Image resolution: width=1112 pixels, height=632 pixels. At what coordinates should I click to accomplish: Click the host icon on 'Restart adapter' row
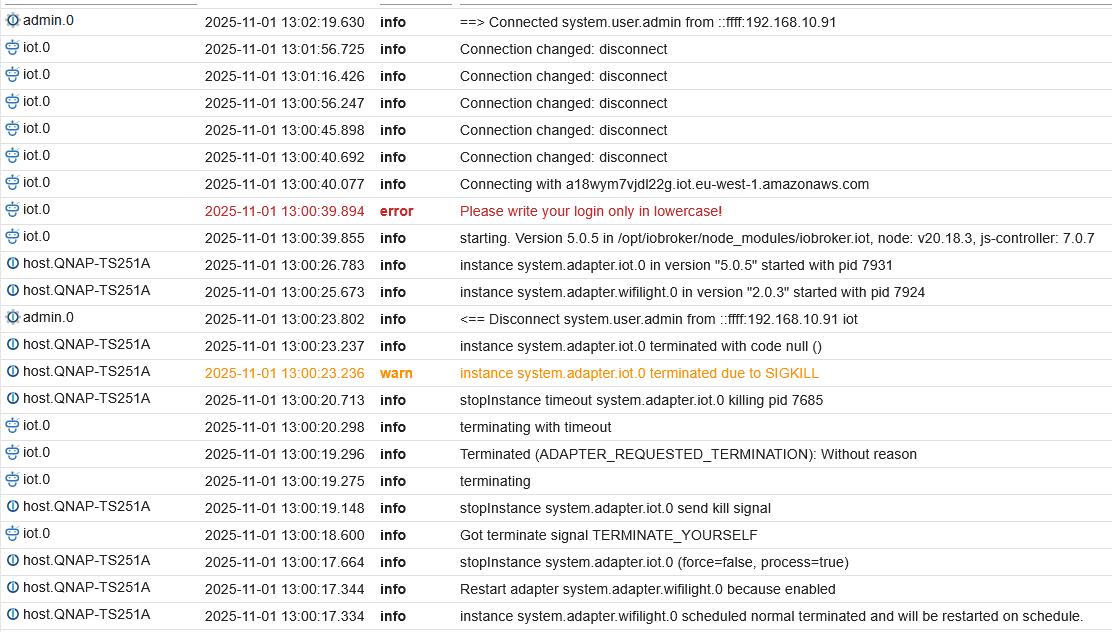click(x=13, y=587)
